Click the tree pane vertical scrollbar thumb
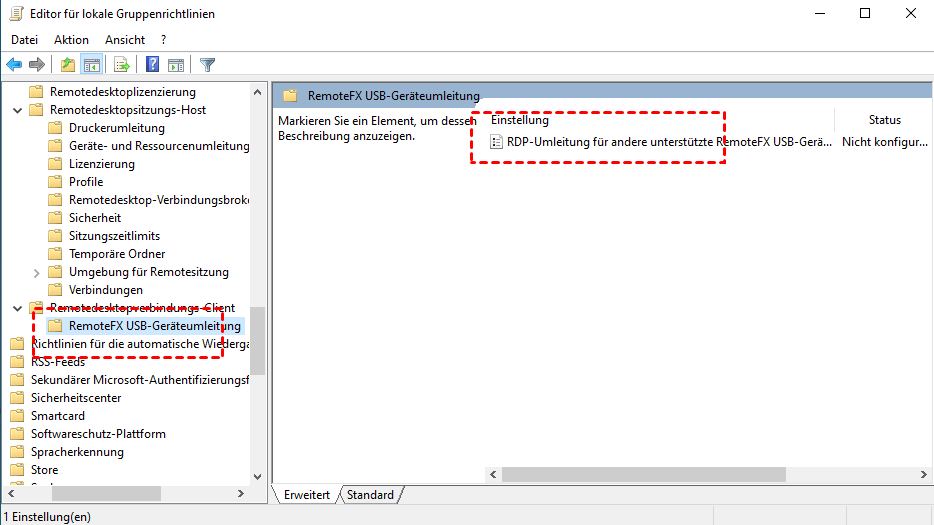 pos(257,340)
